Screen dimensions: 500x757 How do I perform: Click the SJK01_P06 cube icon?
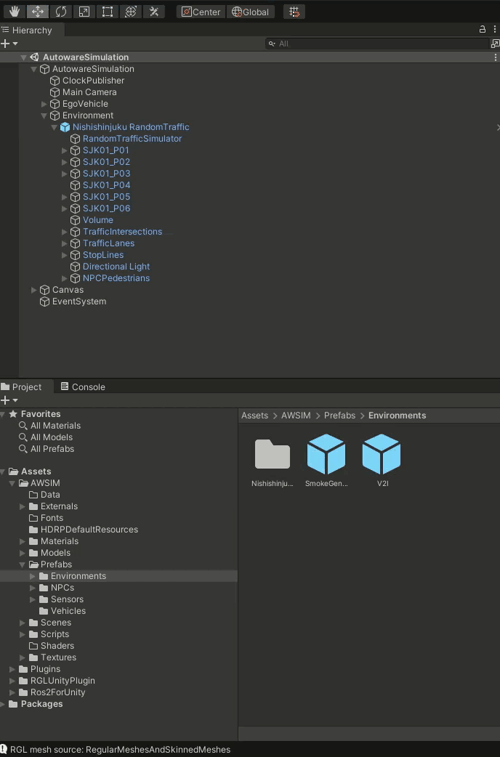75,209
